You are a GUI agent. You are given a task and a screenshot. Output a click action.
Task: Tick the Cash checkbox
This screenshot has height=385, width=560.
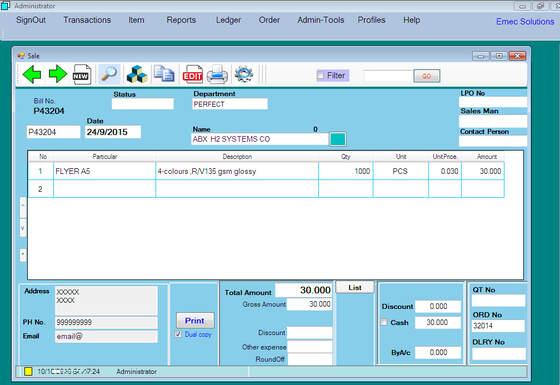point(384,322)
